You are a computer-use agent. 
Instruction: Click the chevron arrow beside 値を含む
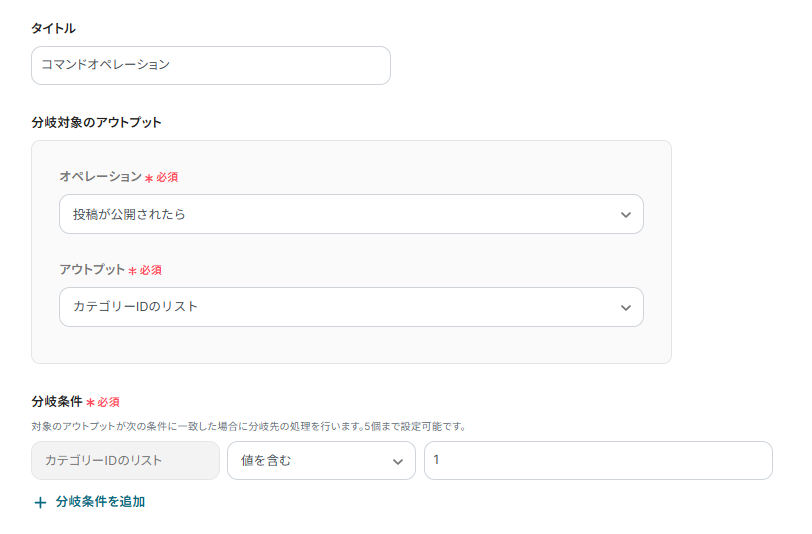[398, 461]
